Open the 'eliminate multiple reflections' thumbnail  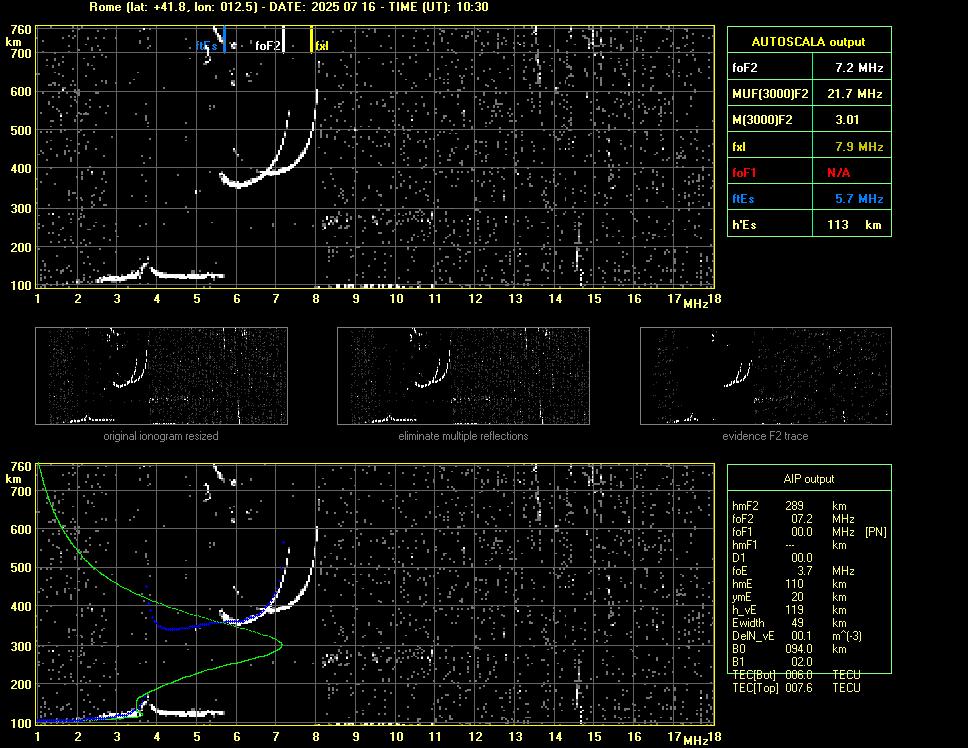pyautogui.click(x=463, y=376)
